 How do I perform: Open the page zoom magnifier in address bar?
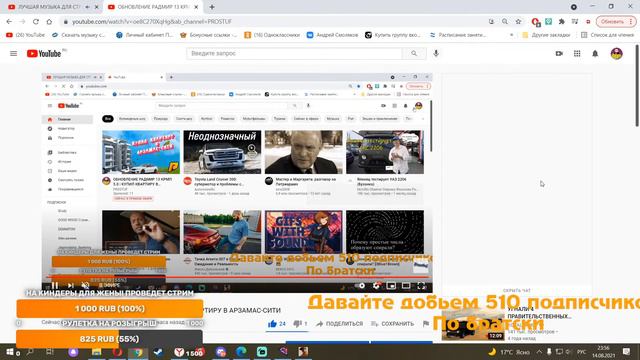(505, 22)
